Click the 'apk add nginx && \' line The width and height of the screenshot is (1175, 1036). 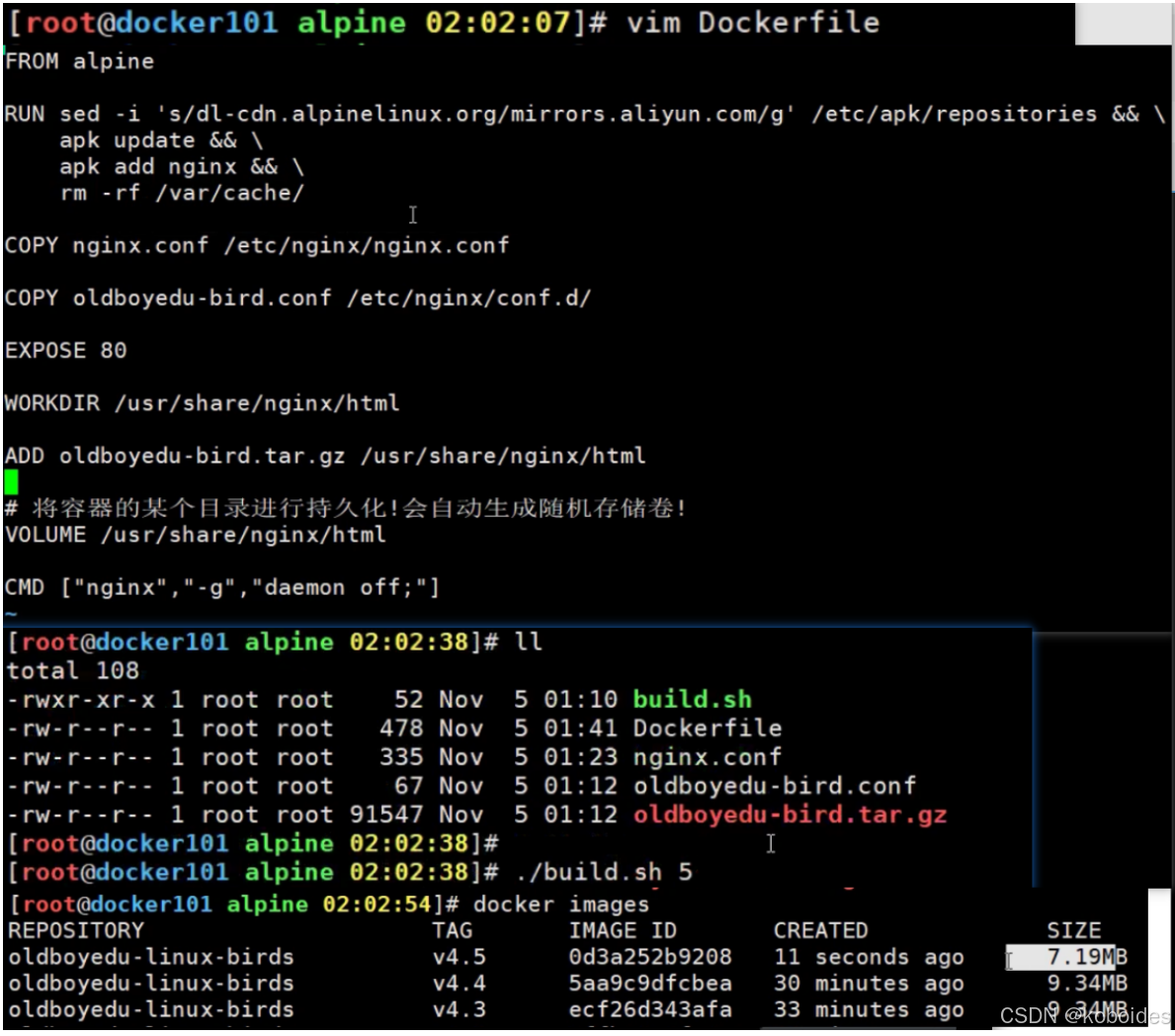(x=182, y=166)
